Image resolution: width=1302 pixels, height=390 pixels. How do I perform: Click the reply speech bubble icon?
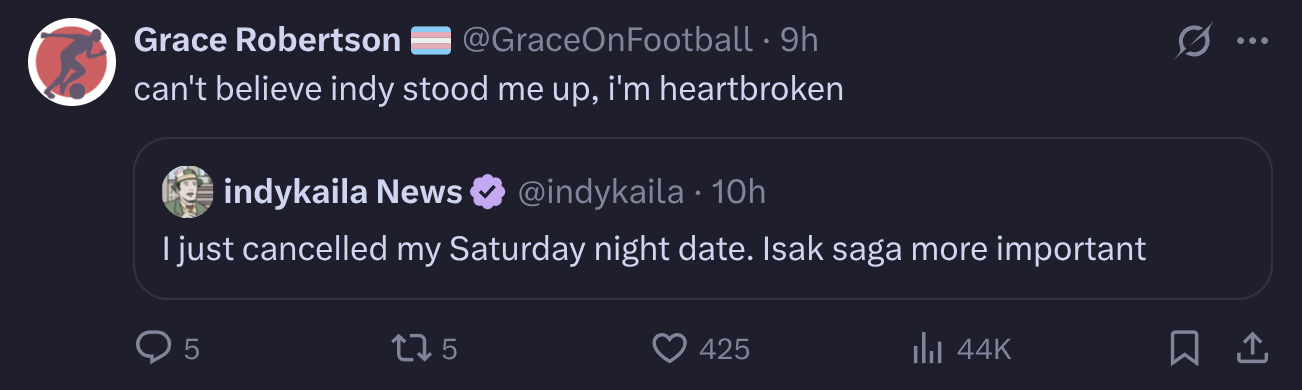click(x=153, y=348)
